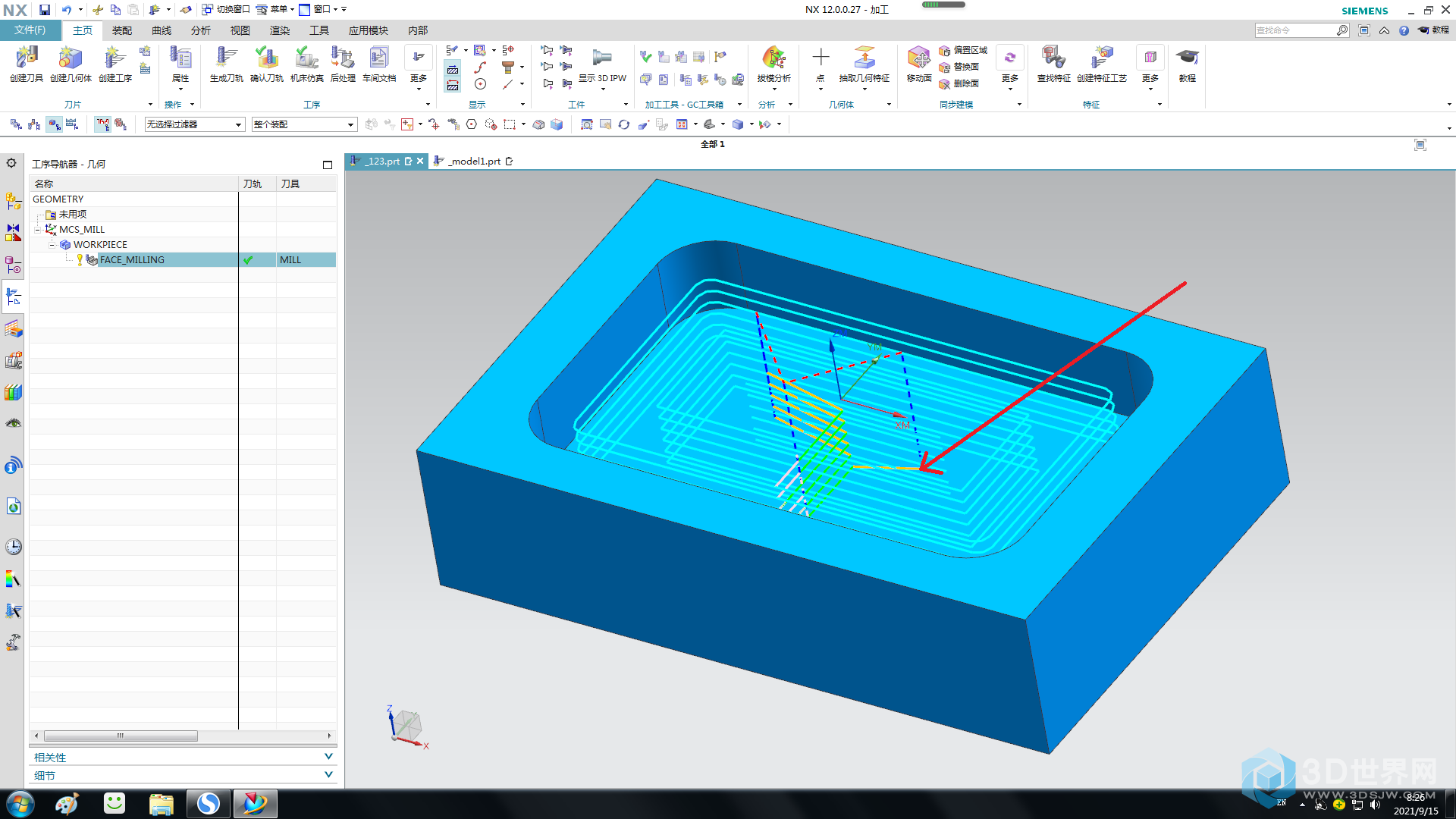Click the 偏置区域 offset region button
The height and width of the screenshot is (819, 1456).
pos(963,50)
